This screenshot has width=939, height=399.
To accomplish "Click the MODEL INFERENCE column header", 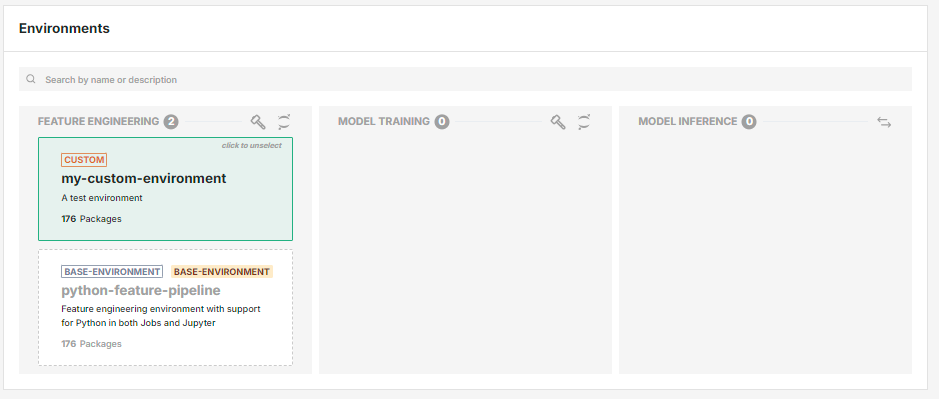I will pyautogui.click(x=687, y=122).
